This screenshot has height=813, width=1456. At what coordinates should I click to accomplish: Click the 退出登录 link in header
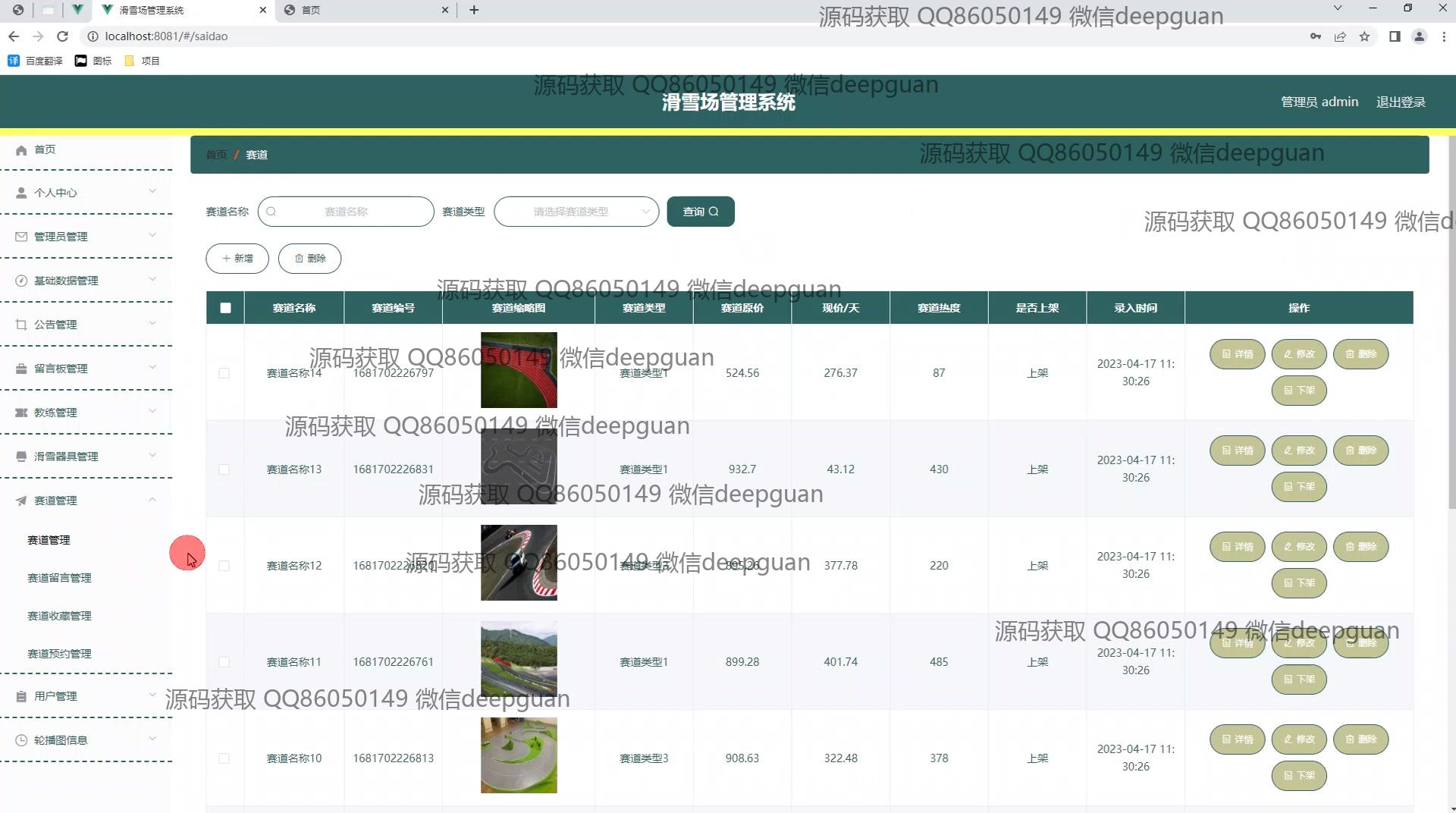tap(1401, 102)
